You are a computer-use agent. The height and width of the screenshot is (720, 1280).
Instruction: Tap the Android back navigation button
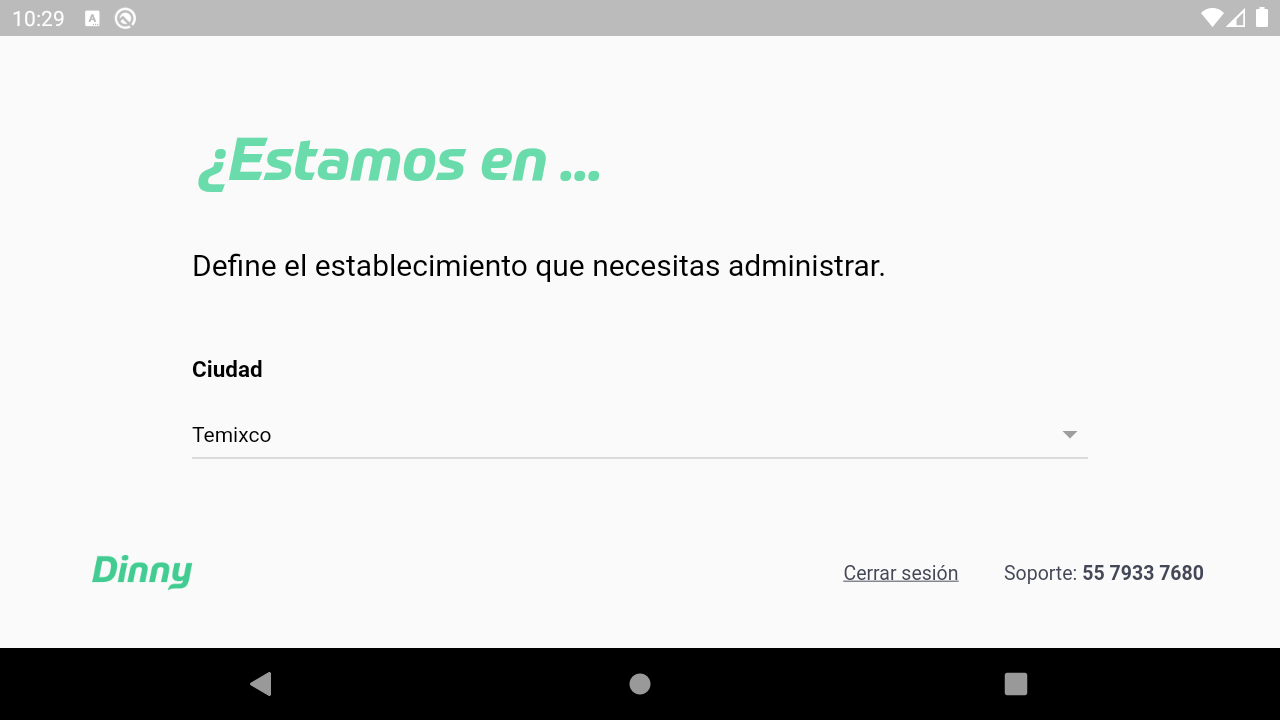point(261,684)
